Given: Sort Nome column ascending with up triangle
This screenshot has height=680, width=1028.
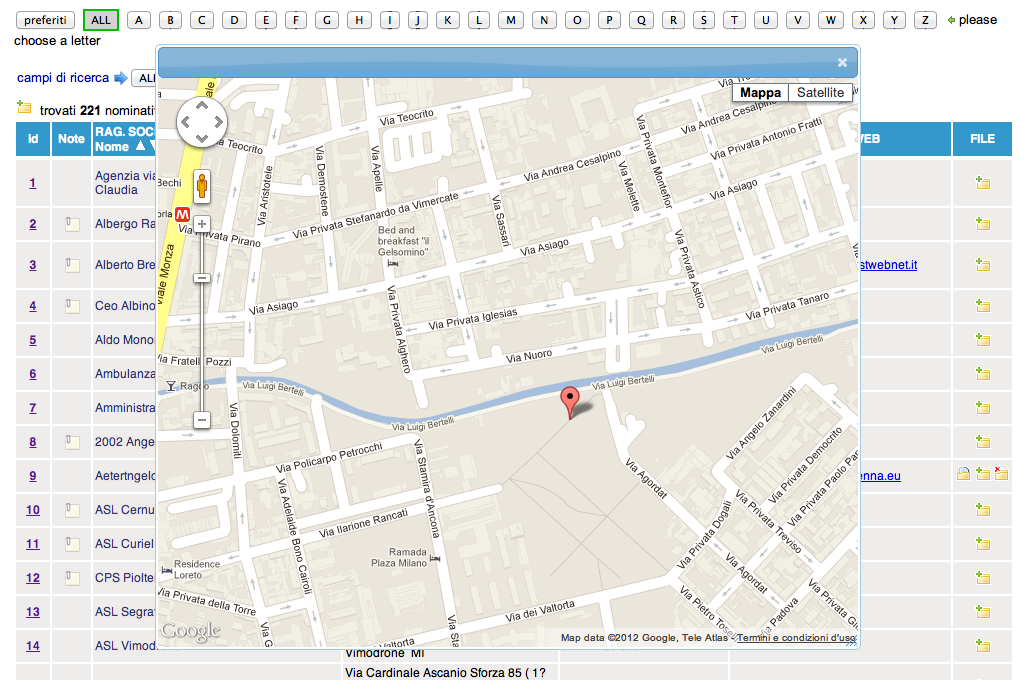Looking at the screenshot, I should tap(140, 146).
